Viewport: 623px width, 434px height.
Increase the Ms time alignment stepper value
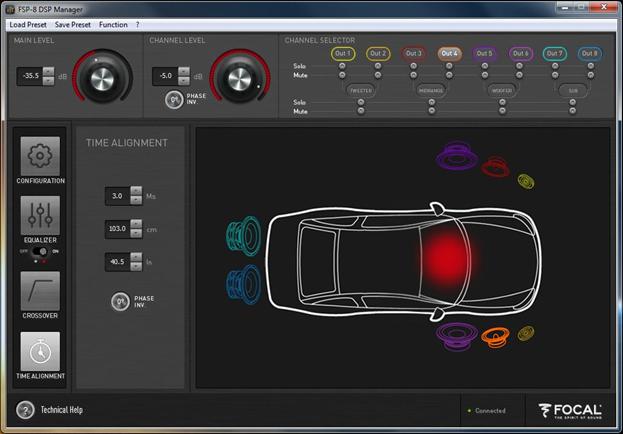click(x=135, y=192)
